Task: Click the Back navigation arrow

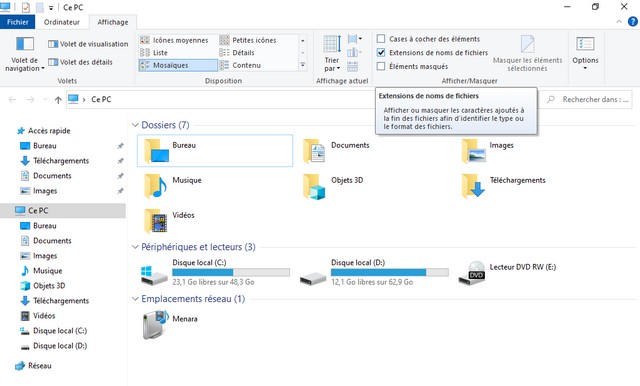Action: tap(12, 100)
